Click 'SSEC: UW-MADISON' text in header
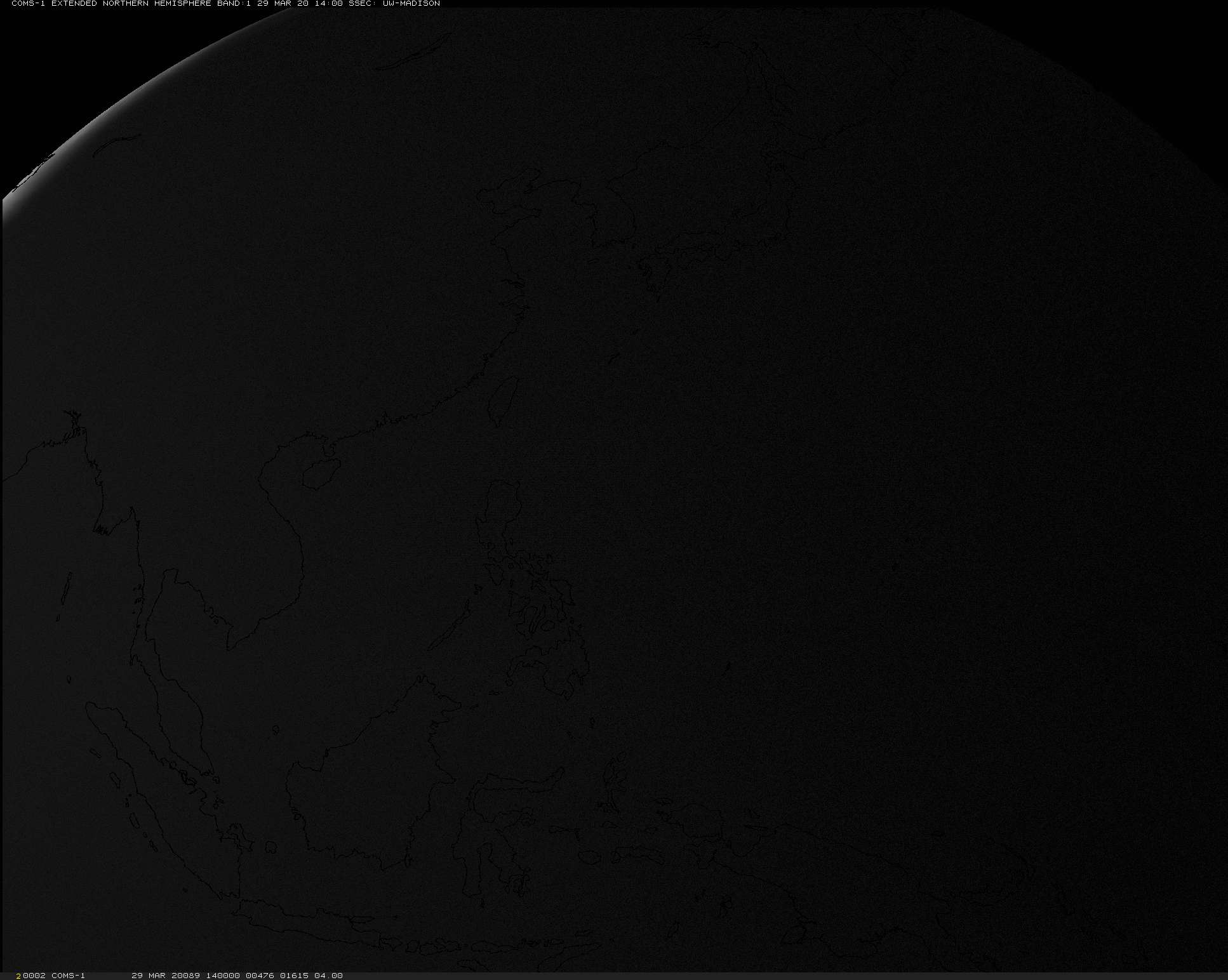 pyautogui.click(x=394, y=4)
